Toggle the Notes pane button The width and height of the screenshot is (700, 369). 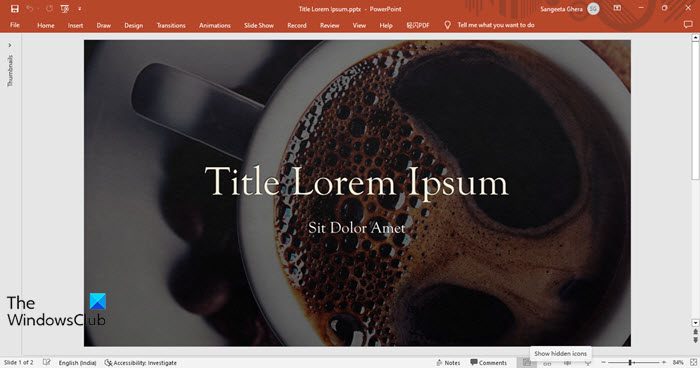tap(448, 363)
